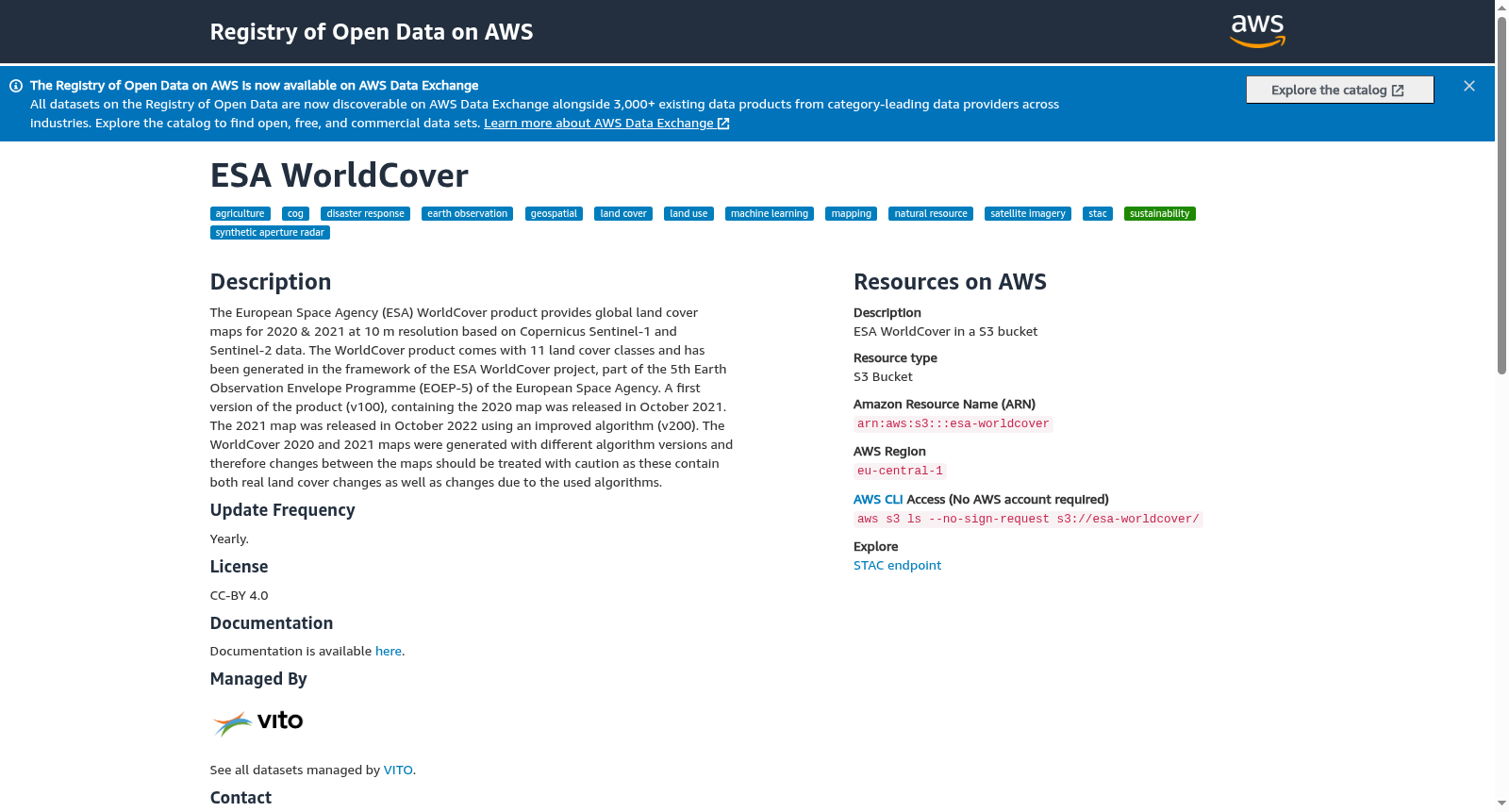The height and width of the screenshot is (812, 1509).
Task: Select the agriculture tag
Action: [x=240, y=214]
